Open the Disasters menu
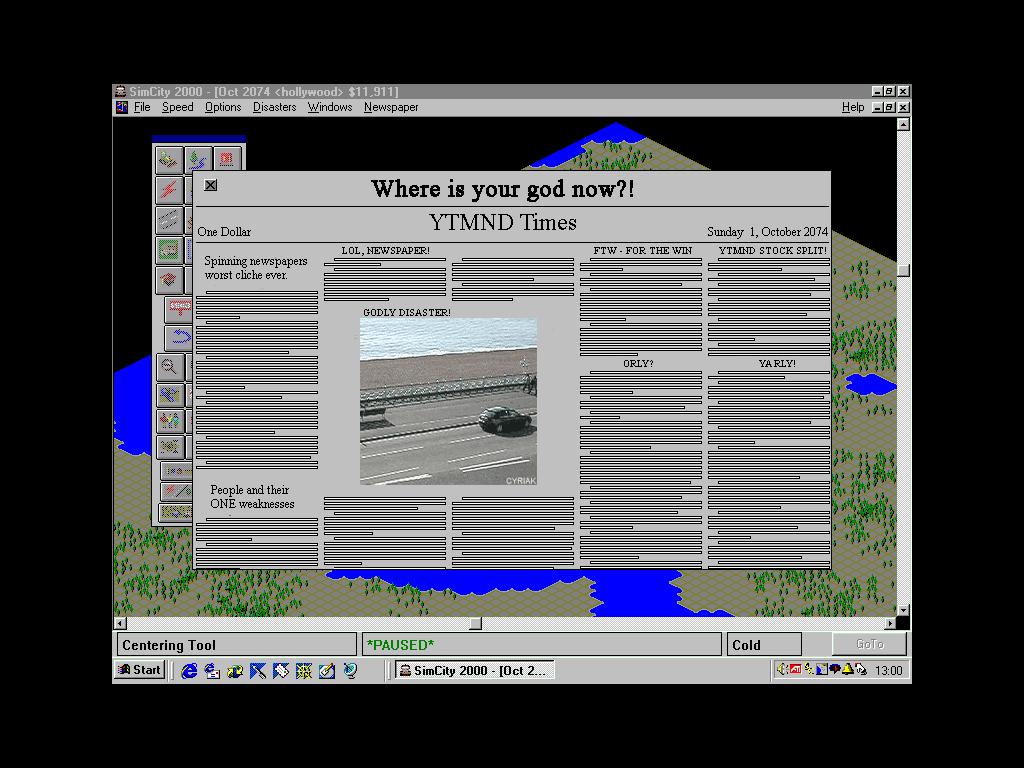Viewport: 1024px width, 768px height. [274, 107]
